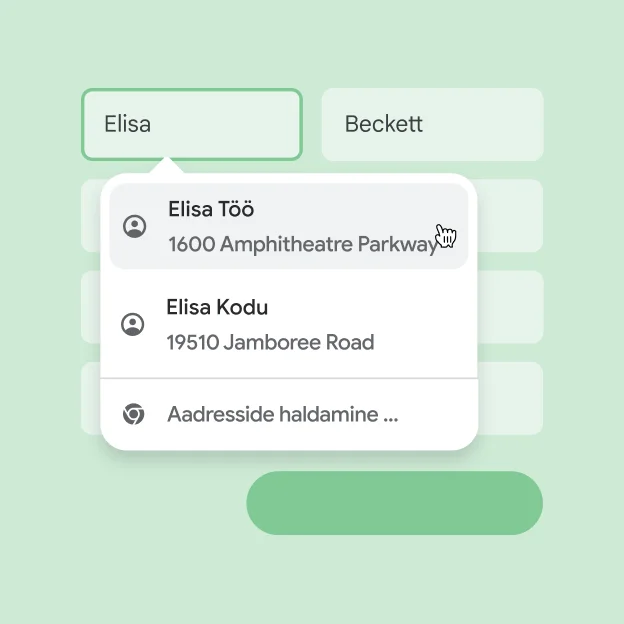Viewport: 624px width, 624px height.
Task: Click the Beckett last name field
Action: (432, 124)
